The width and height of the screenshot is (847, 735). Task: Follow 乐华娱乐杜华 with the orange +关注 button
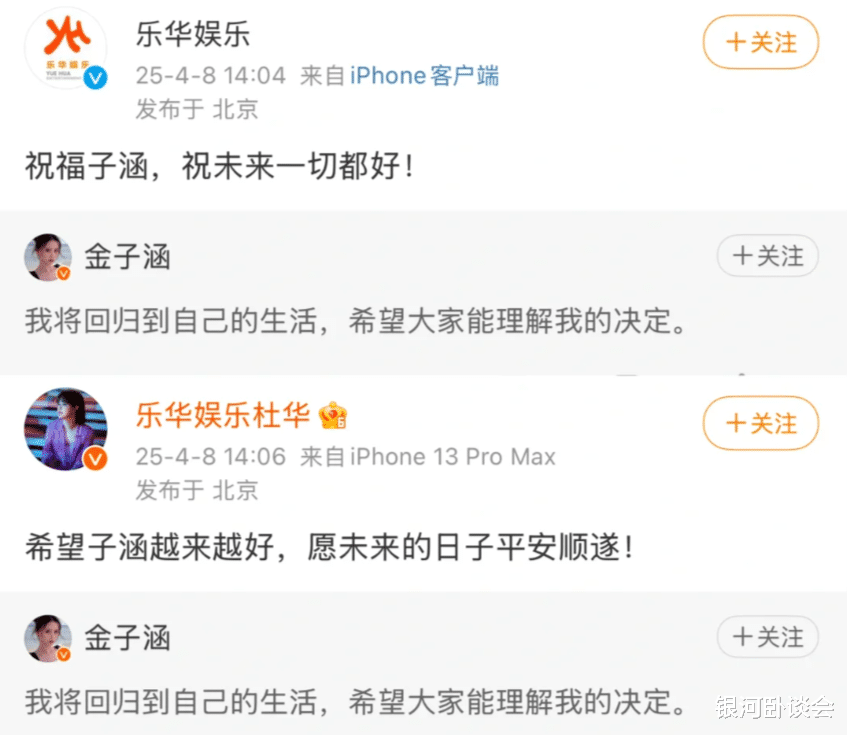pyautogui.click(x=761, y=423)
